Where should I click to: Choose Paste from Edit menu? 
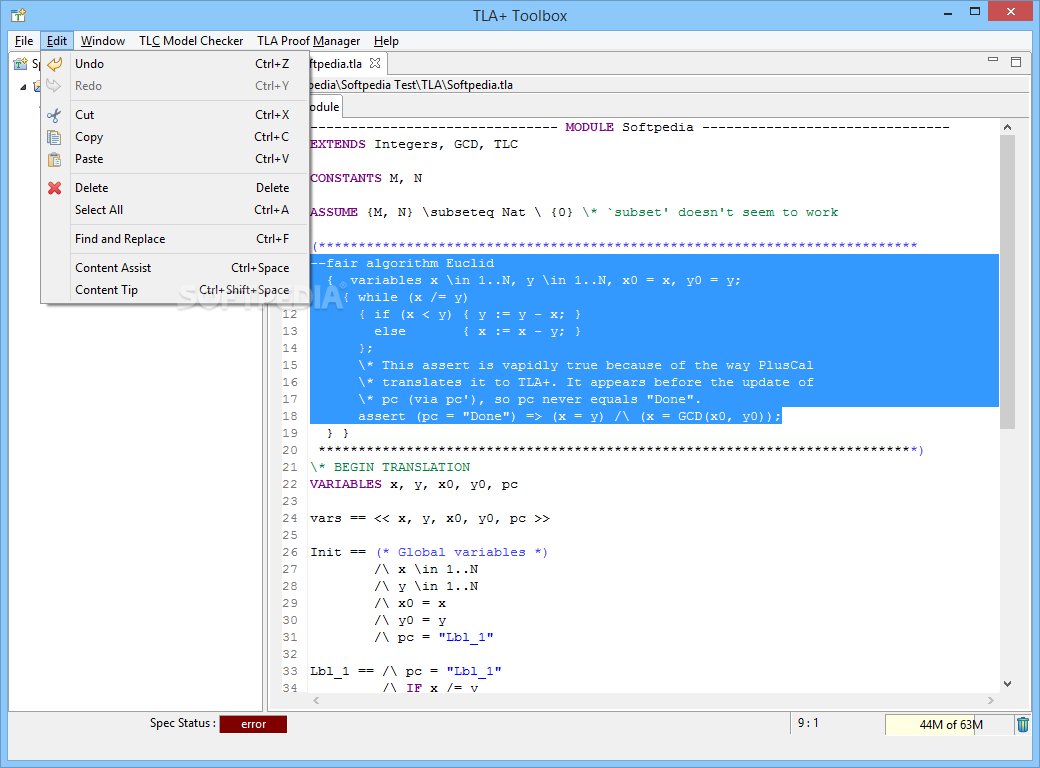[x=175, y=159]
